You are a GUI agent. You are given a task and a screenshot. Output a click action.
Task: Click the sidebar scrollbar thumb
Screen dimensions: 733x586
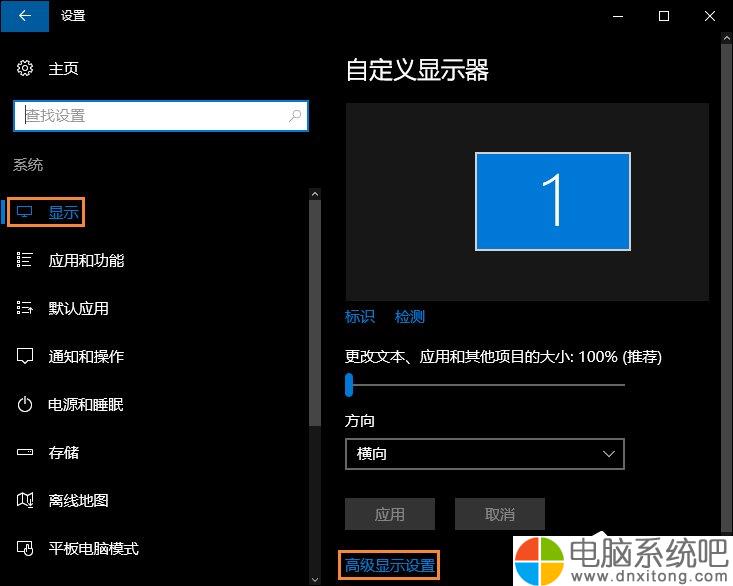pyautogui.click(x=315, y=313)
